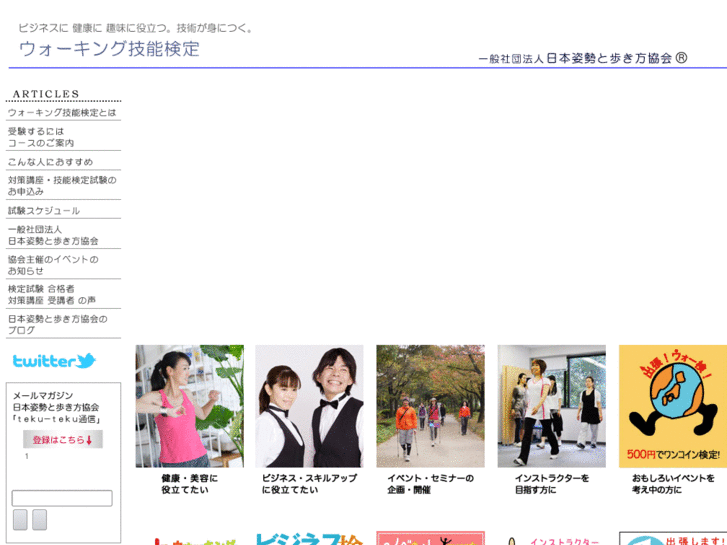Click the 出張！ウォー検 globe mascot image
Screen dimensions: 727x545
pos(673,406)
